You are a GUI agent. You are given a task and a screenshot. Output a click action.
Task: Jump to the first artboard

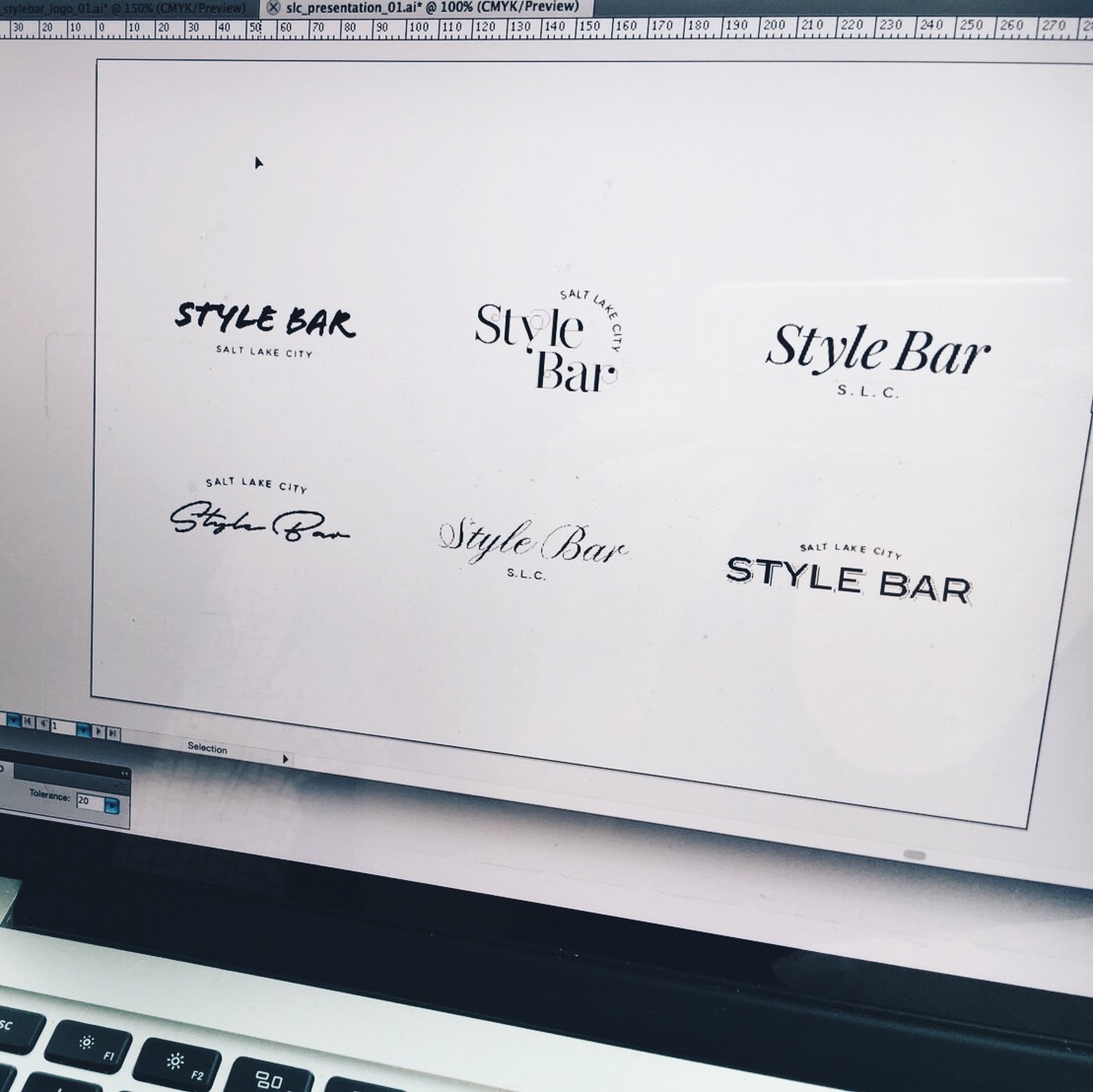(x=28, y=723)
